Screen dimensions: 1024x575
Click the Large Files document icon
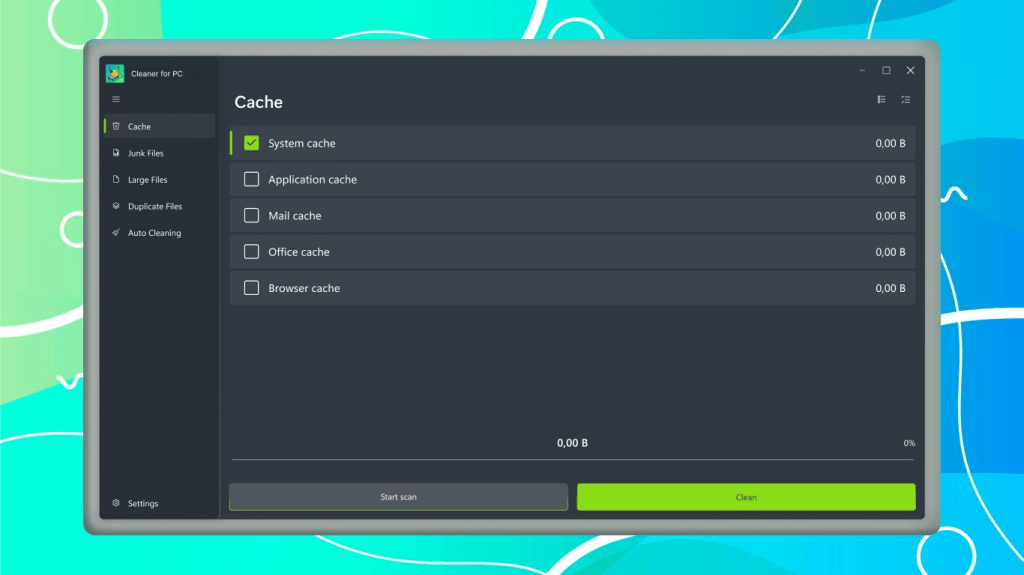[116, 180]
